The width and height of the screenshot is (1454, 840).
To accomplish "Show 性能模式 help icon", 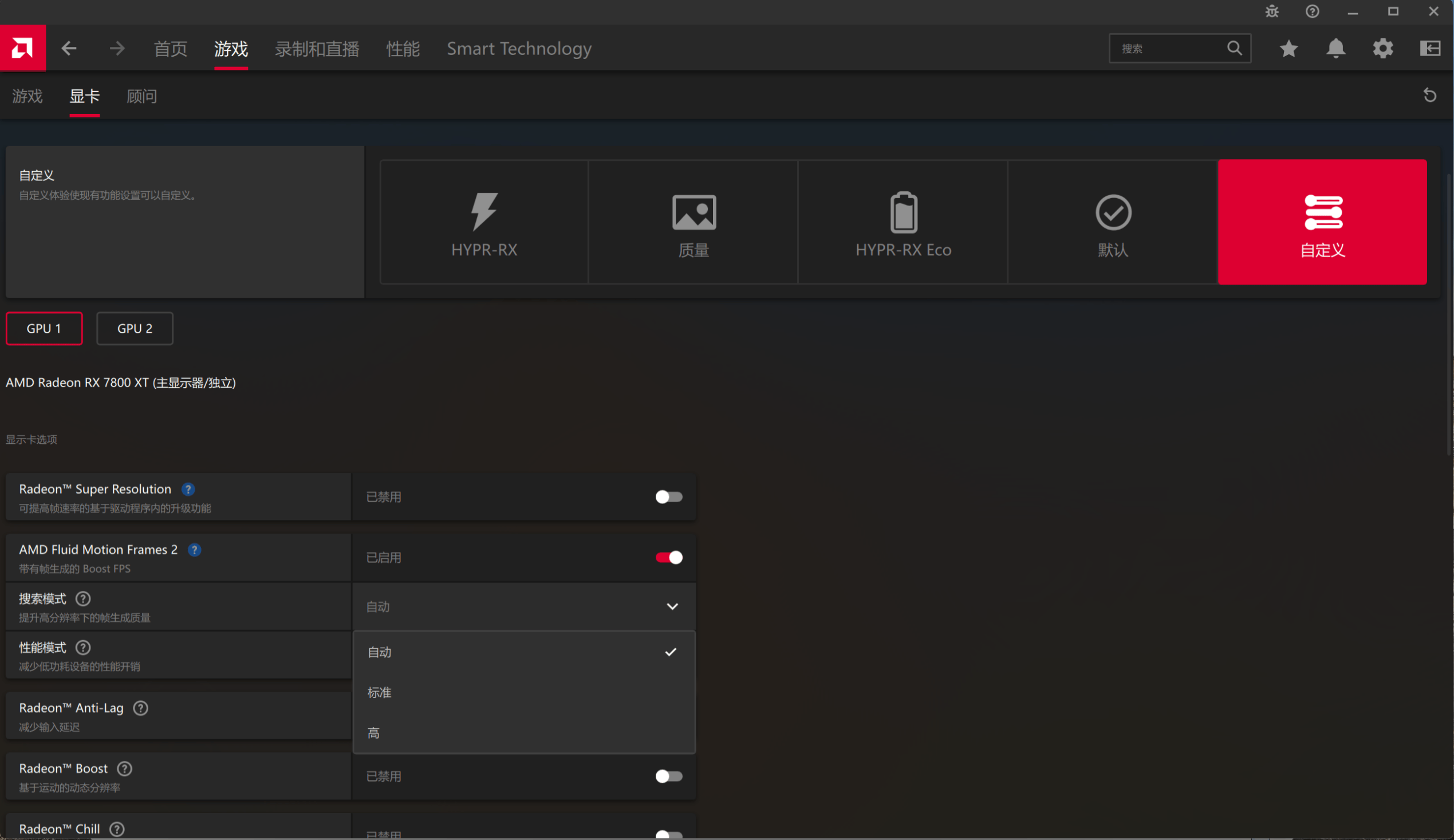I will click(x=83, y=648).
